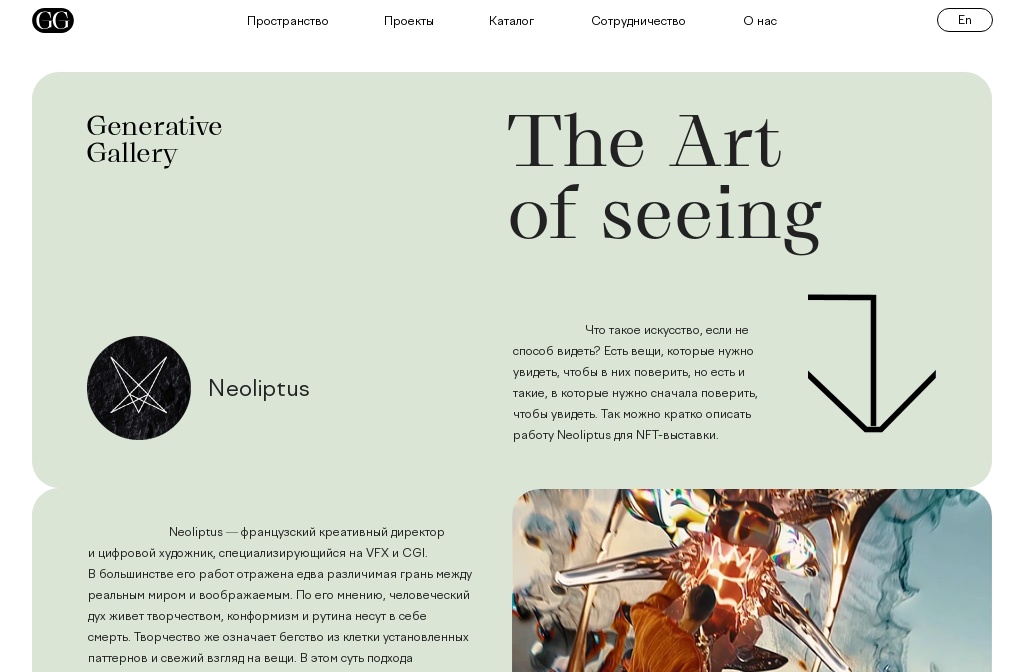Screen dimensions: 1024x672
Task: Click the Neoliptus round avatar
Action: coord(138,388)
